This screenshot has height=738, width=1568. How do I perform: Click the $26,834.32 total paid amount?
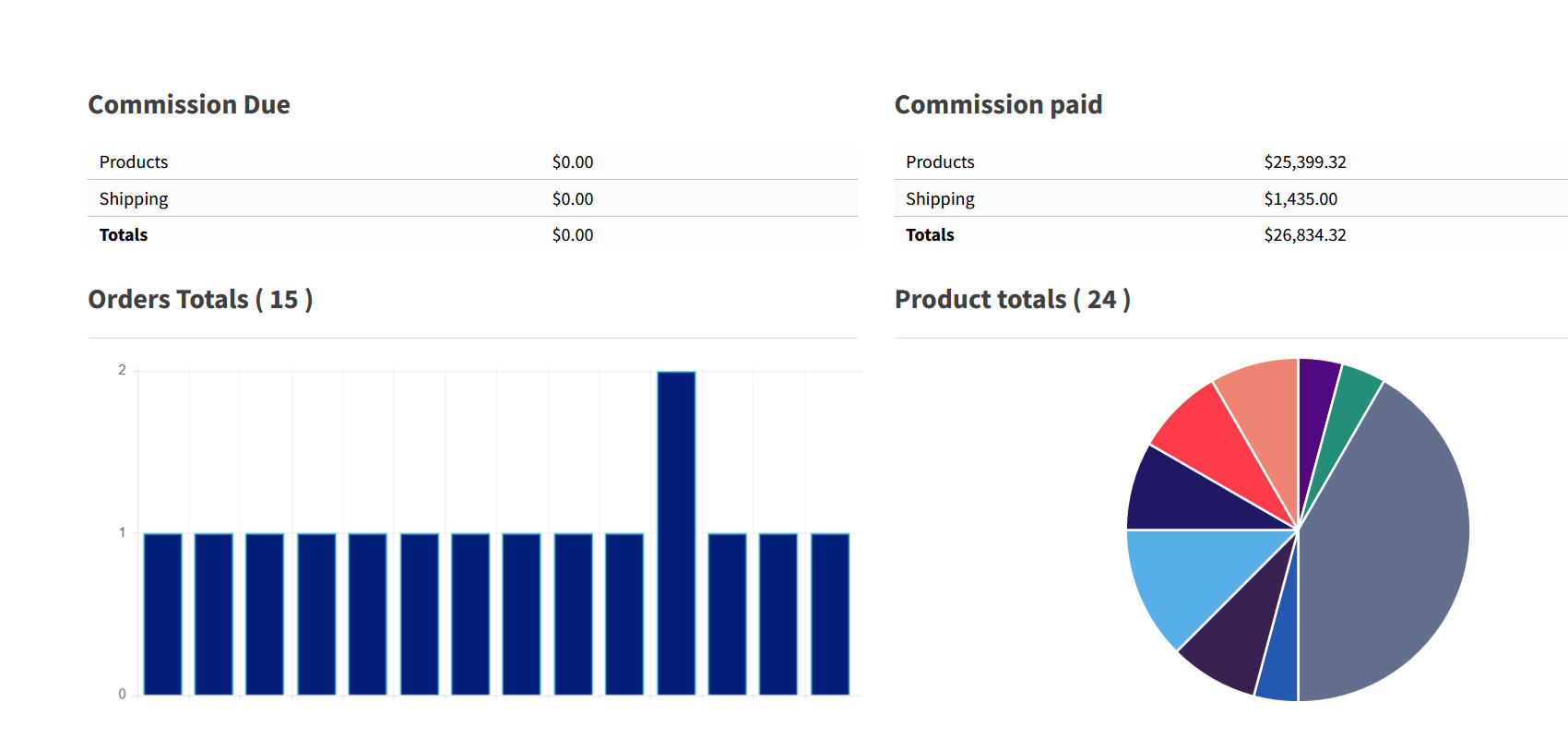(1304, 235)
